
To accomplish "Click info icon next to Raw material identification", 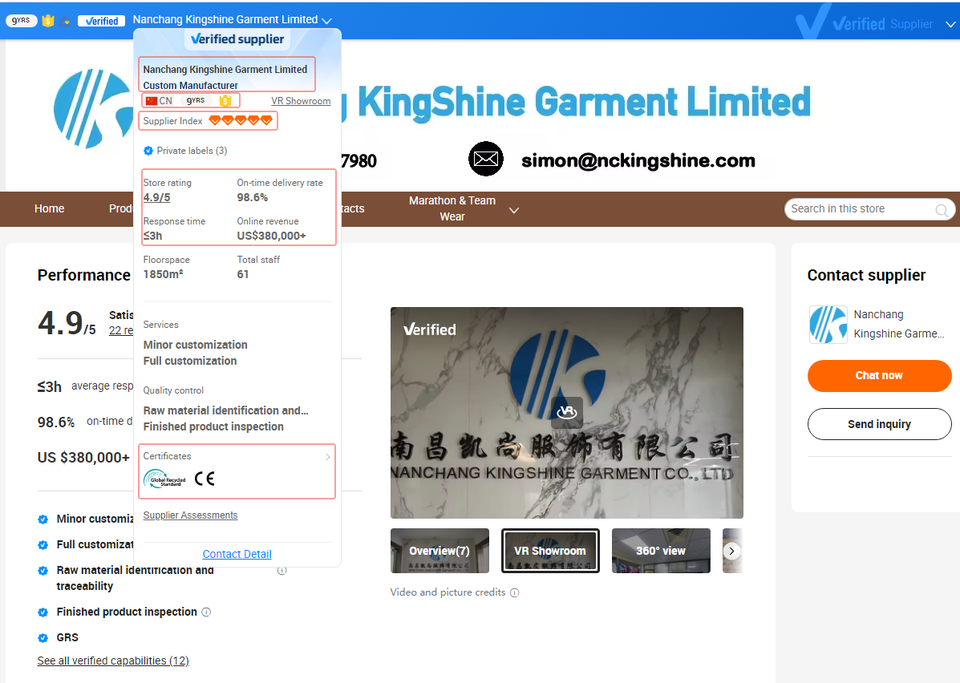I will pos(282,570).
